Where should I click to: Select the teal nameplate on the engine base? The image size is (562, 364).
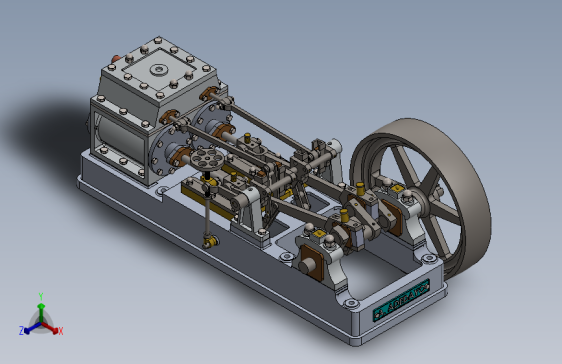401,300
